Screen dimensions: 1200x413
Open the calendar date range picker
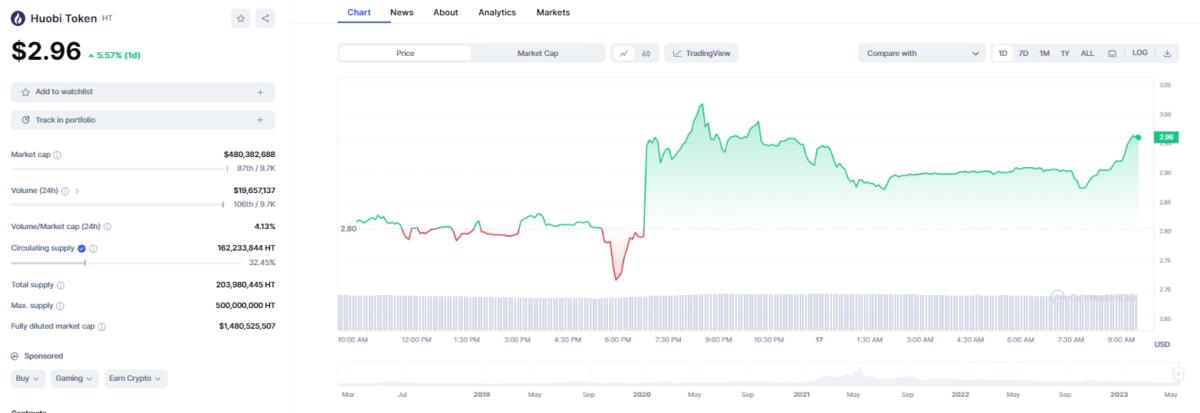click(x=1112, y=53)
